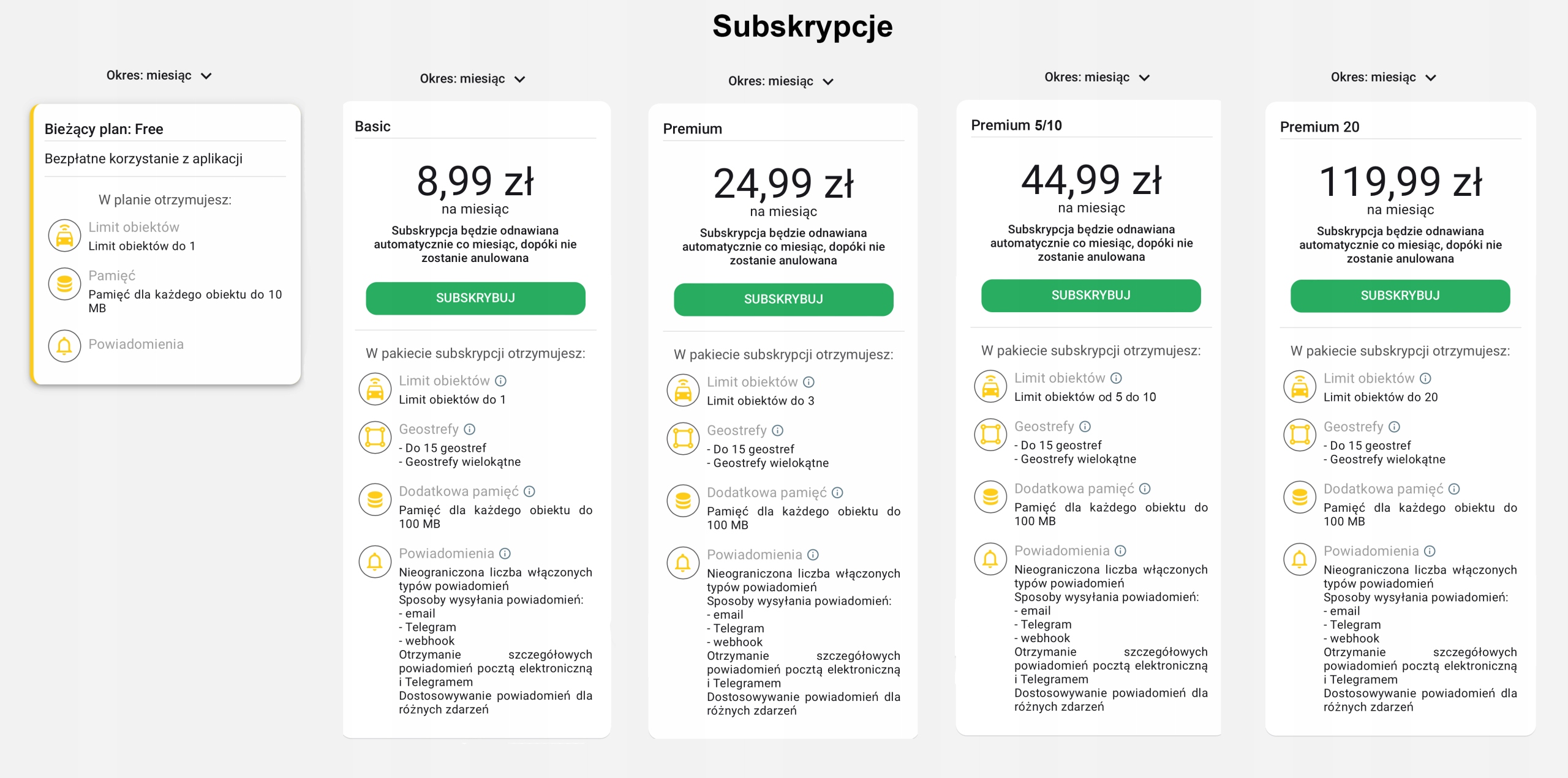This screenshot has width=1568, height=778.
Task: Click the storage coins icon in Premium plan
Action: (683, 501)
